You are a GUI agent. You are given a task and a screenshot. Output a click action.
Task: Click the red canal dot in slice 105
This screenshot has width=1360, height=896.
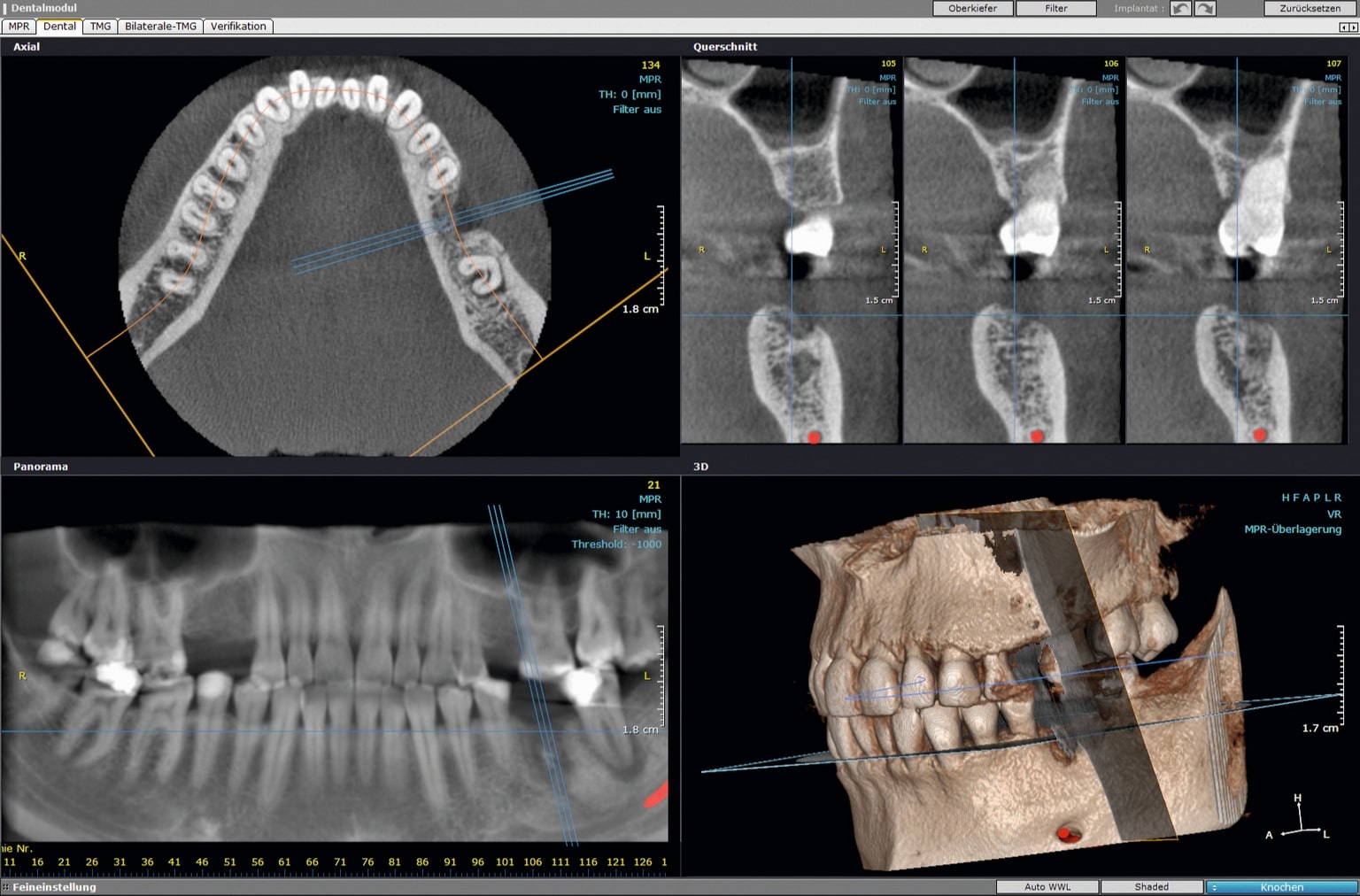[x=814, y=436]
